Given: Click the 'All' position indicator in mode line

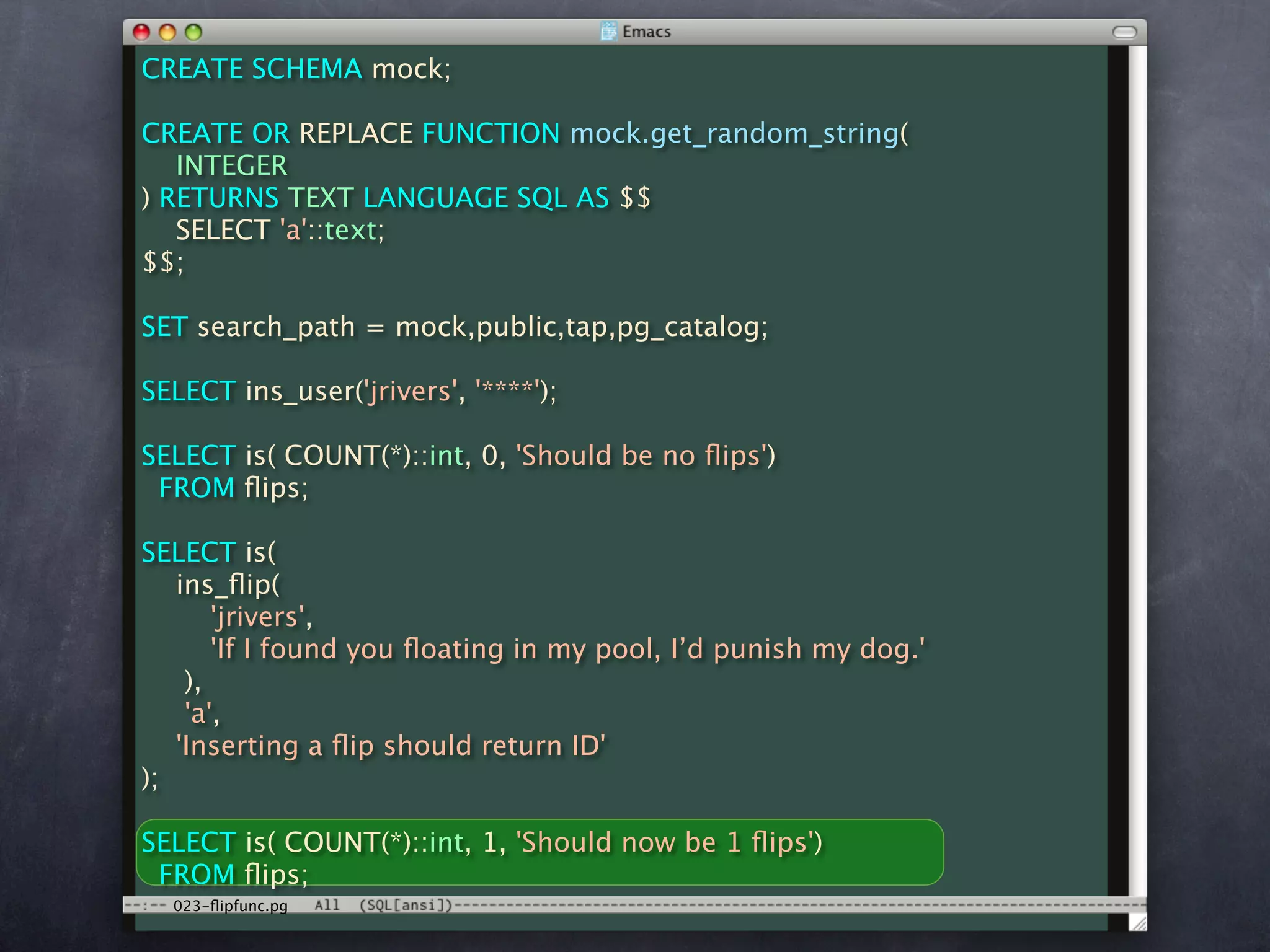Looking at the screenshot, I should (x=327, y=905).
